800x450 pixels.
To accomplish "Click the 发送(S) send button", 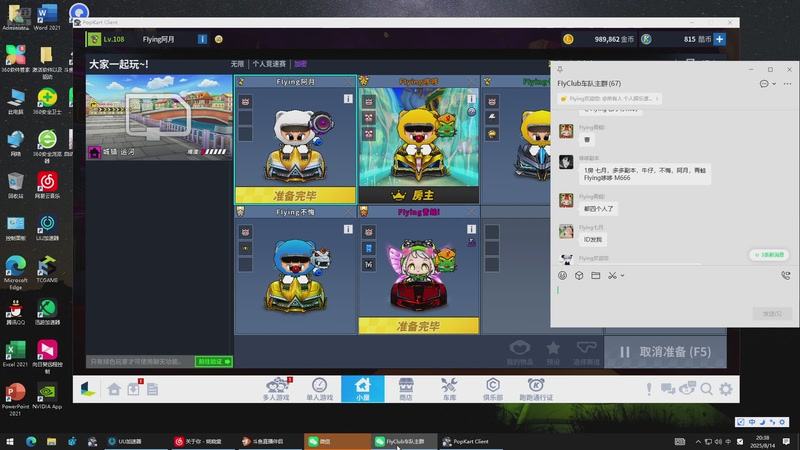I will click(x=772, y=314).
